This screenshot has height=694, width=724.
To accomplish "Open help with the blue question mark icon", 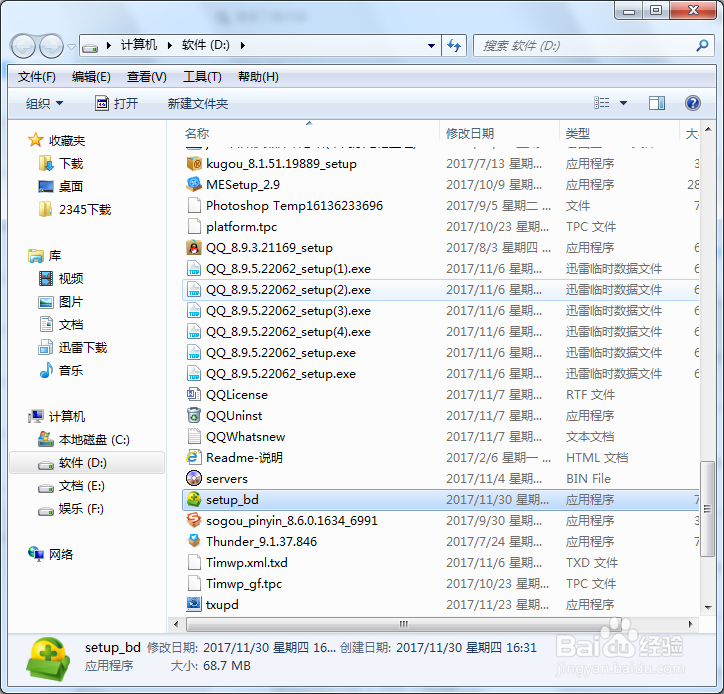I will tap(693, 103).
